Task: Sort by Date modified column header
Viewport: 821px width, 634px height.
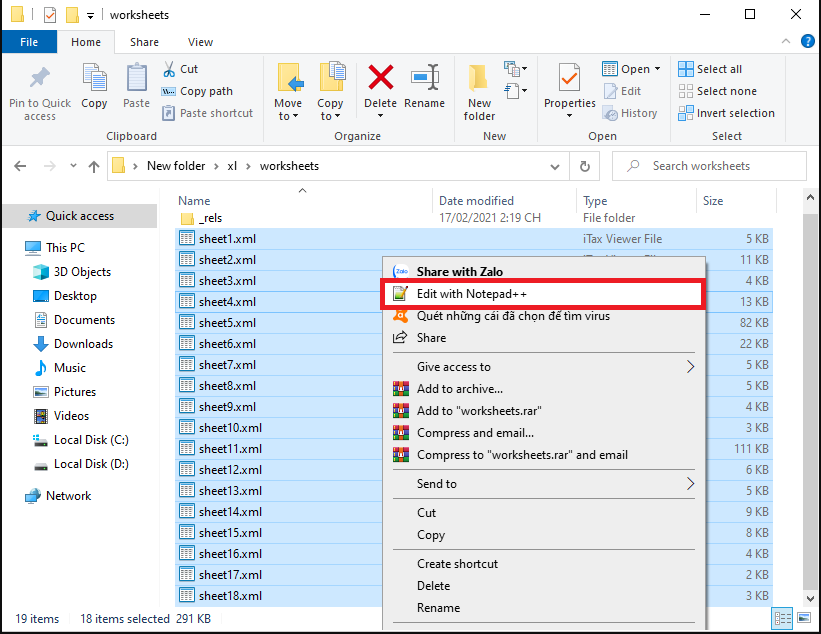Action: click(476, 201)
